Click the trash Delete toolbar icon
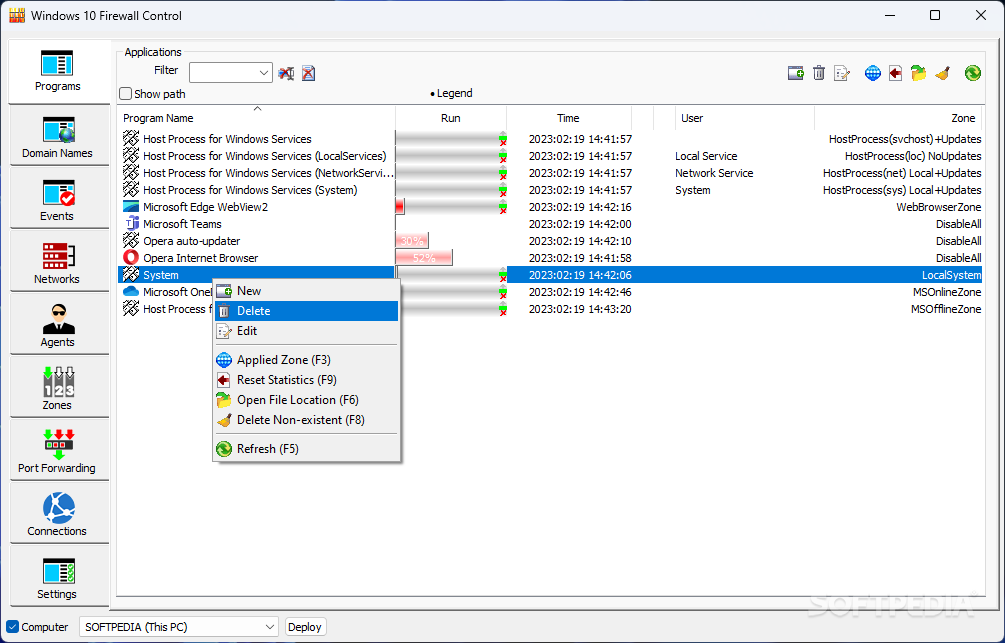 [818, 73]
